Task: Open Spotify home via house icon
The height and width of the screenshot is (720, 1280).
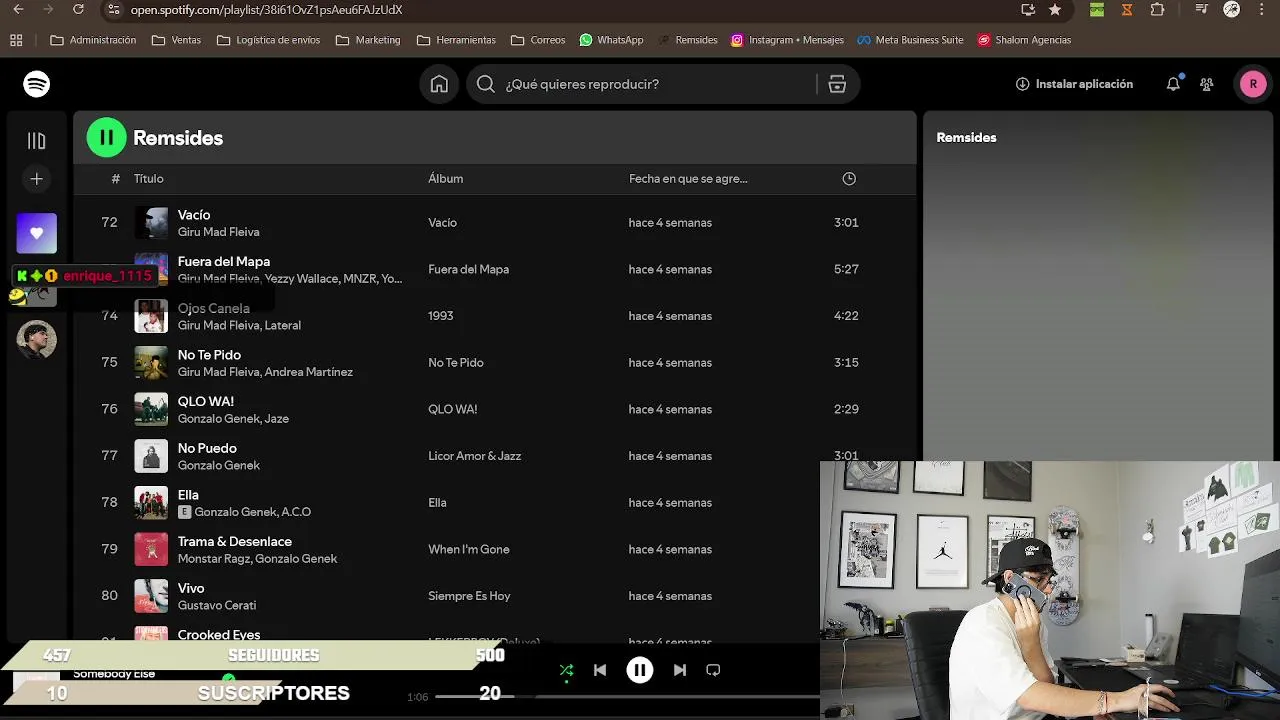Action: [x=439, y=84]
